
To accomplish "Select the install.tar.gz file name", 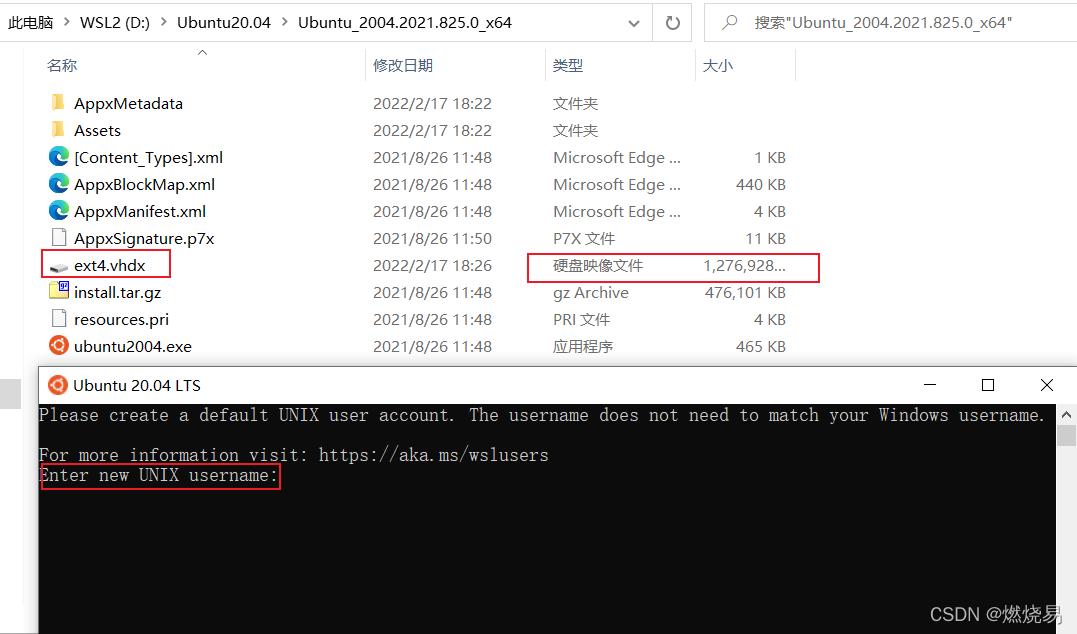I will (117, 292).
